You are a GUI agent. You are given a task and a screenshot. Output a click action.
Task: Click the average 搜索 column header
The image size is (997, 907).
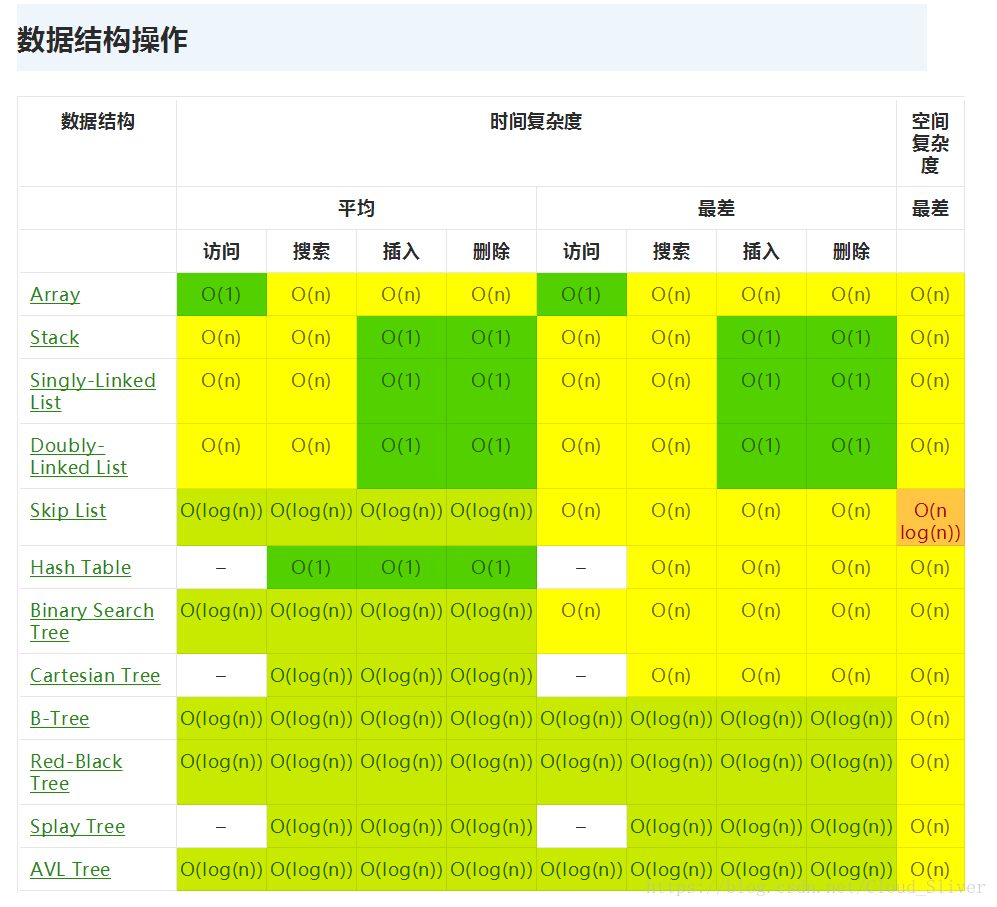tap(312, 251)
